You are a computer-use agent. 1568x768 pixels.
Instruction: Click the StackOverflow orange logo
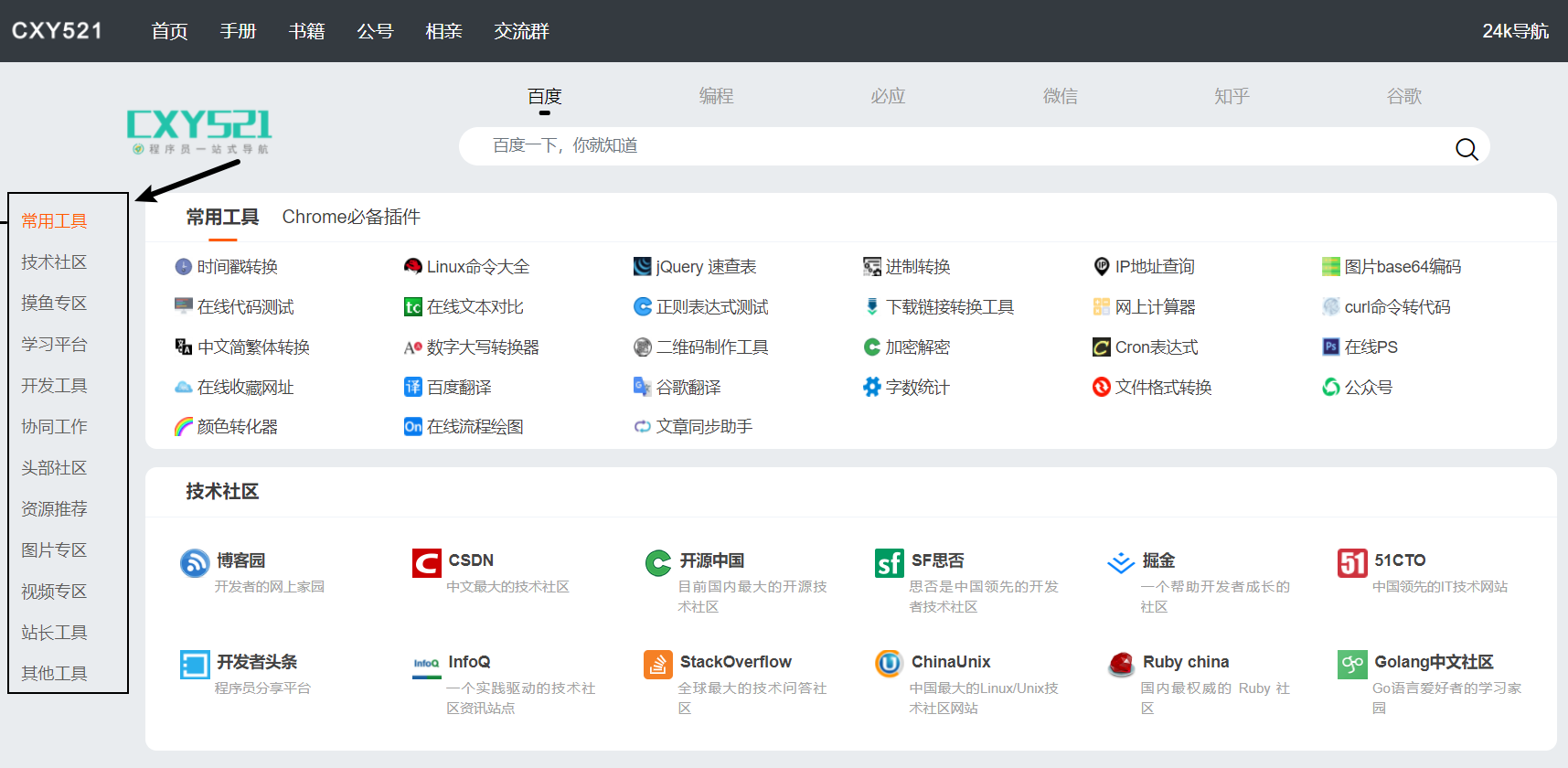pos(658,665)
